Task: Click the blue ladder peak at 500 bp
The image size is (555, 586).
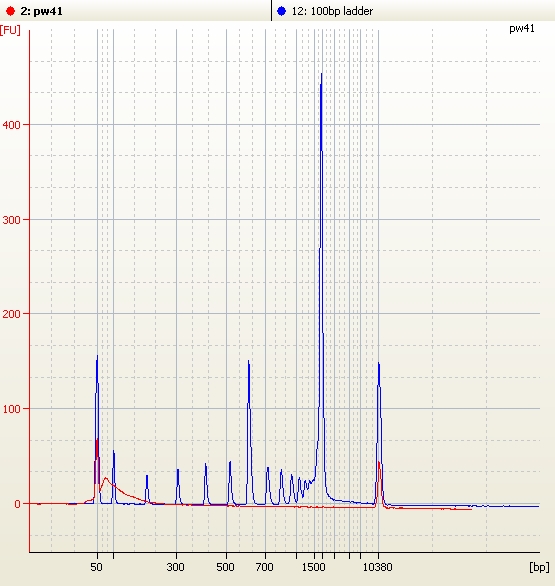Action: click(x=230, y=483)
